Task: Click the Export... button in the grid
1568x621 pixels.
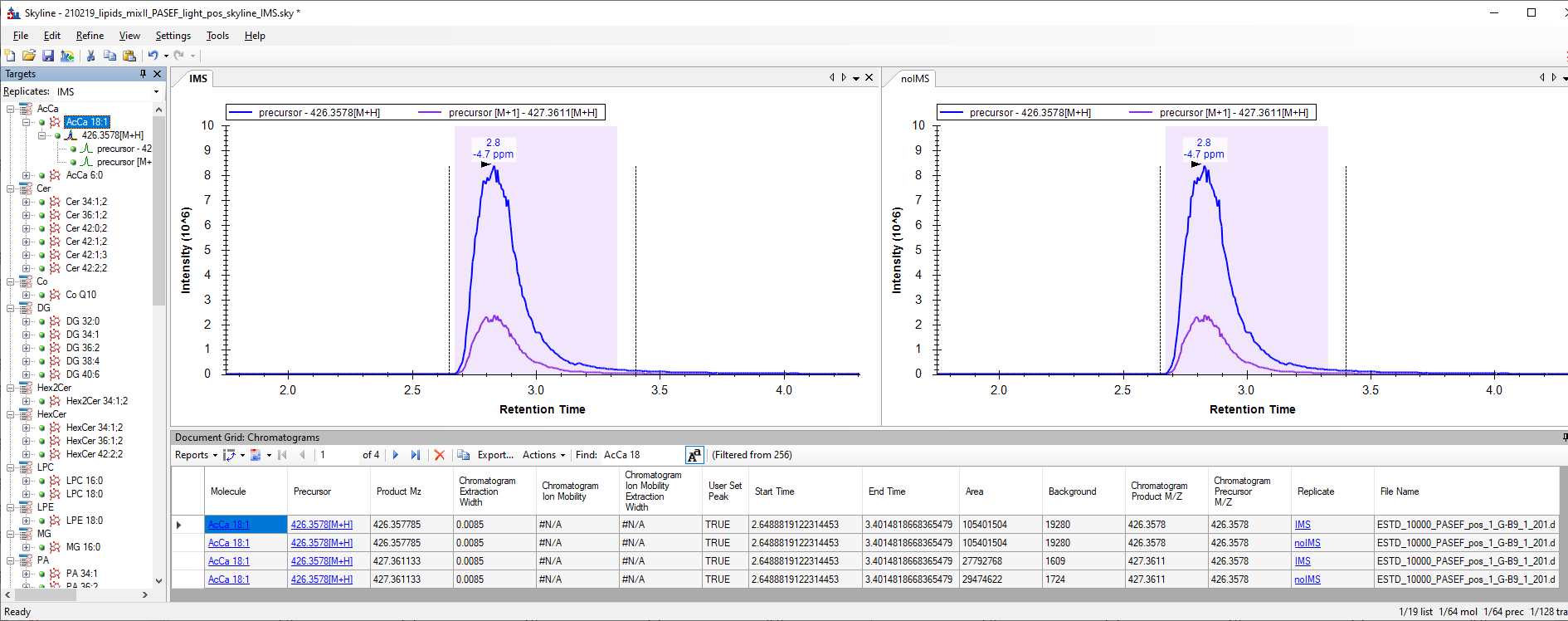Action: coord(495,455)
